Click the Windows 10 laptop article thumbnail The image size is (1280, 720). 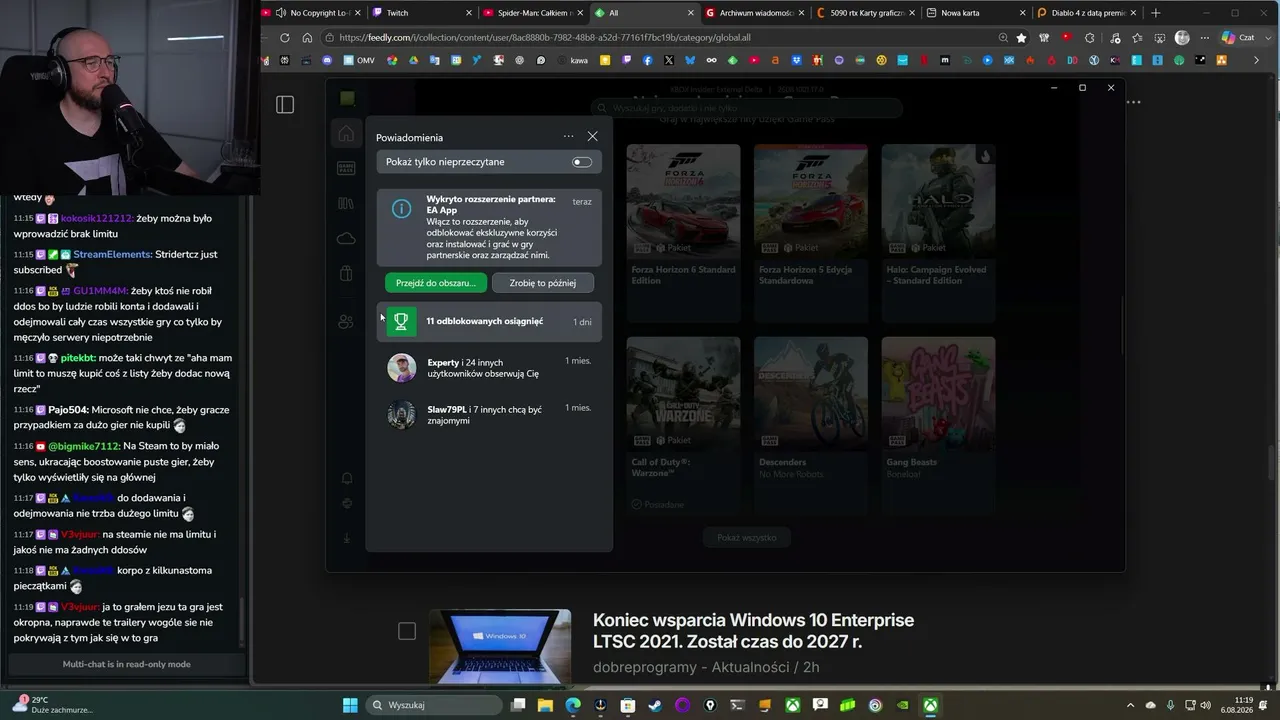[500, 648]
